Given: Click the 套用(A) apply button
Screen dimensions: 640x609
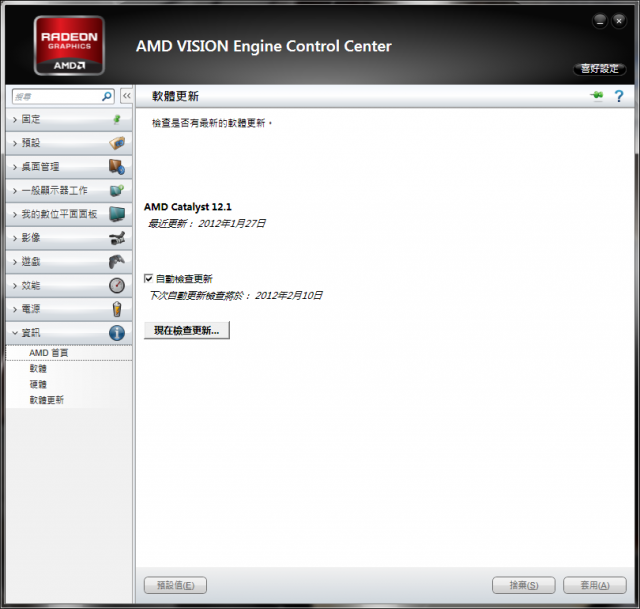Looking at the screenshot, I should pos(595,585).
